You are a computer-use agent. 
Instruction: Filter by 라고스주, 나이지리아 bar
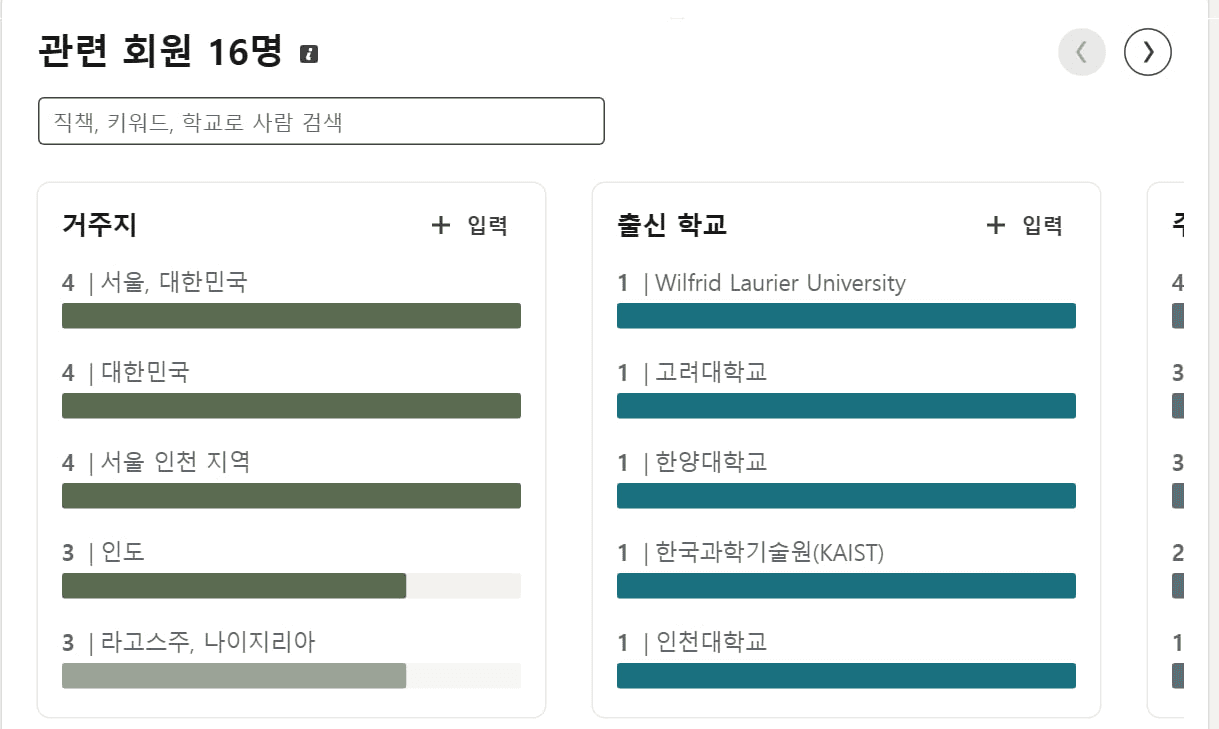click(x=234, y=676)
